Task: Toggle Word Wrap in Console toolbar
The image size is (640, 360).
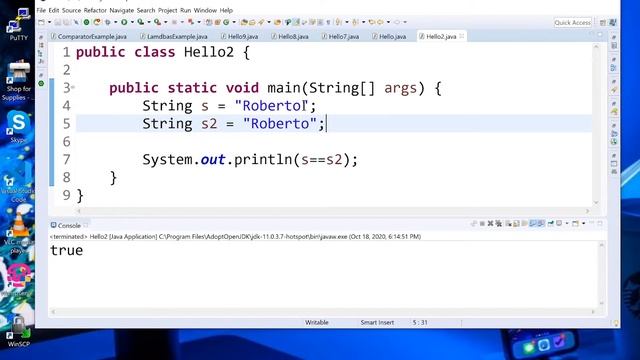Action: coord(524,224)
